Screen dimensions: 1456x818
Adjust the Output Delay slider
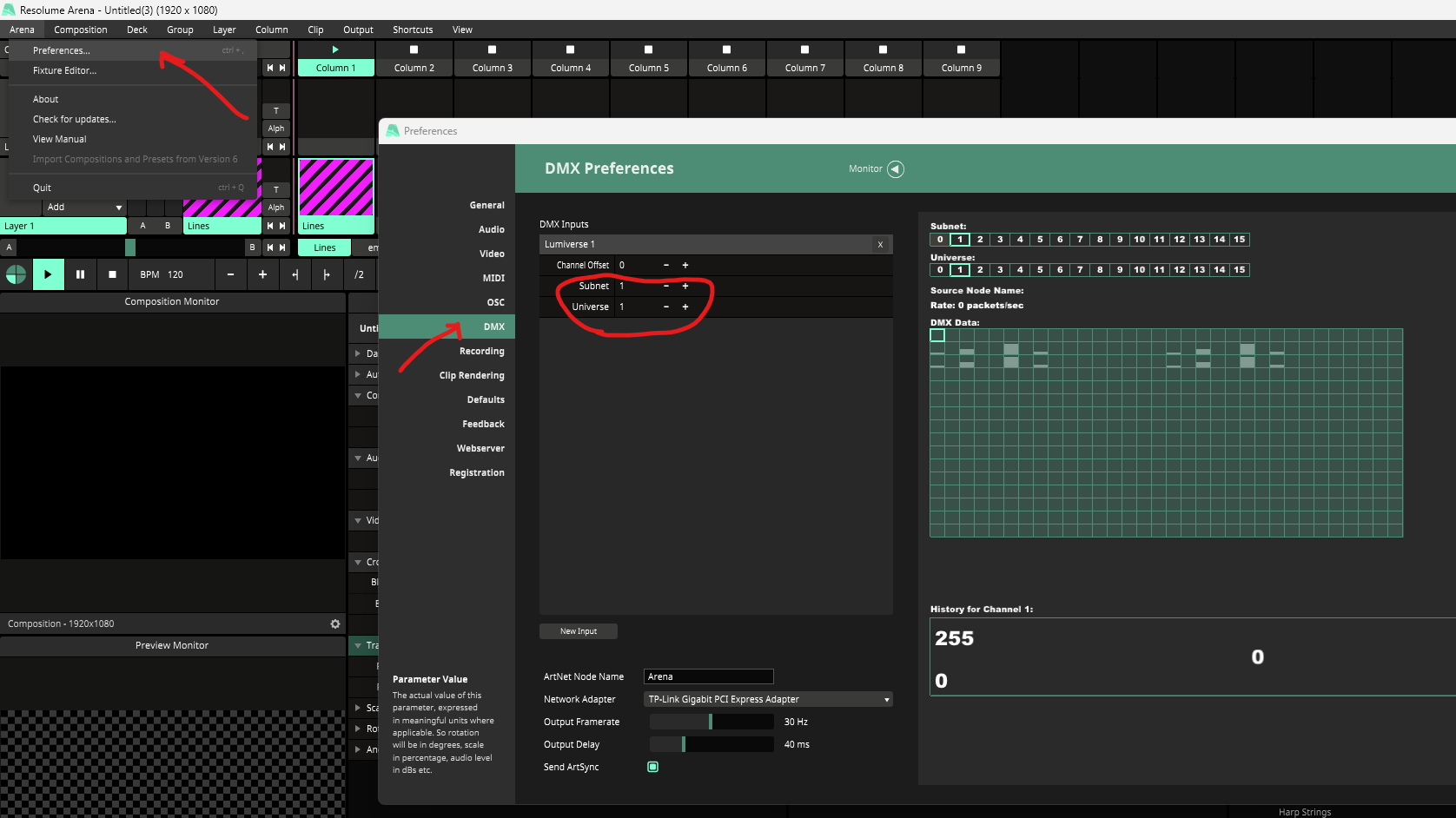tap(711, 744)
